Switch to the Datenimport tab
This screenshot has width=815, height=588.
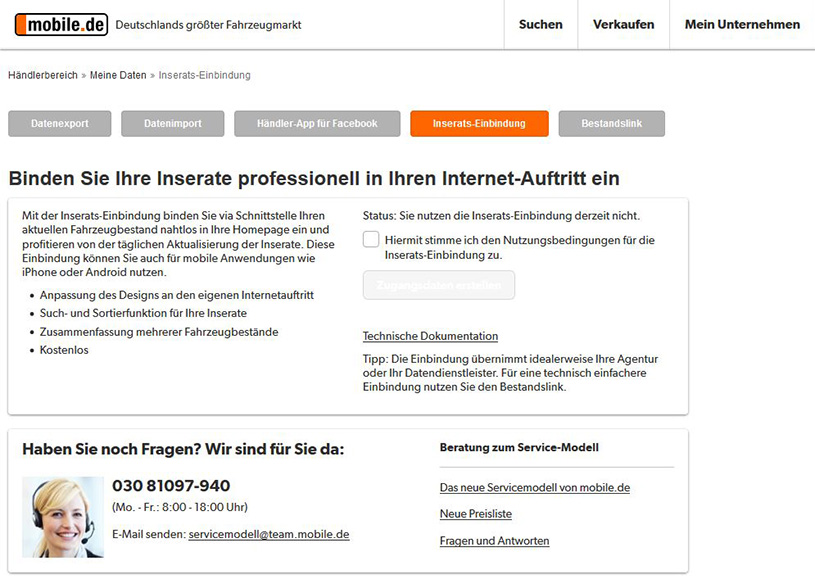click(173, 124)
